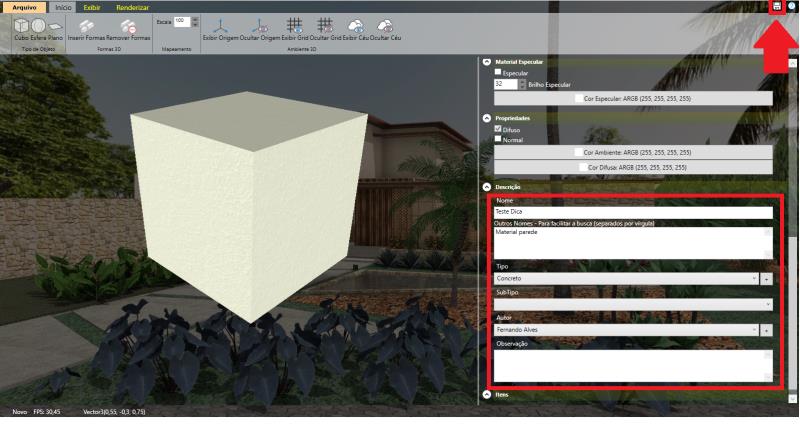Hide the grid with Ocultar Grid
Viewport: 800px width, 429px height.
(x=324, y=27)
